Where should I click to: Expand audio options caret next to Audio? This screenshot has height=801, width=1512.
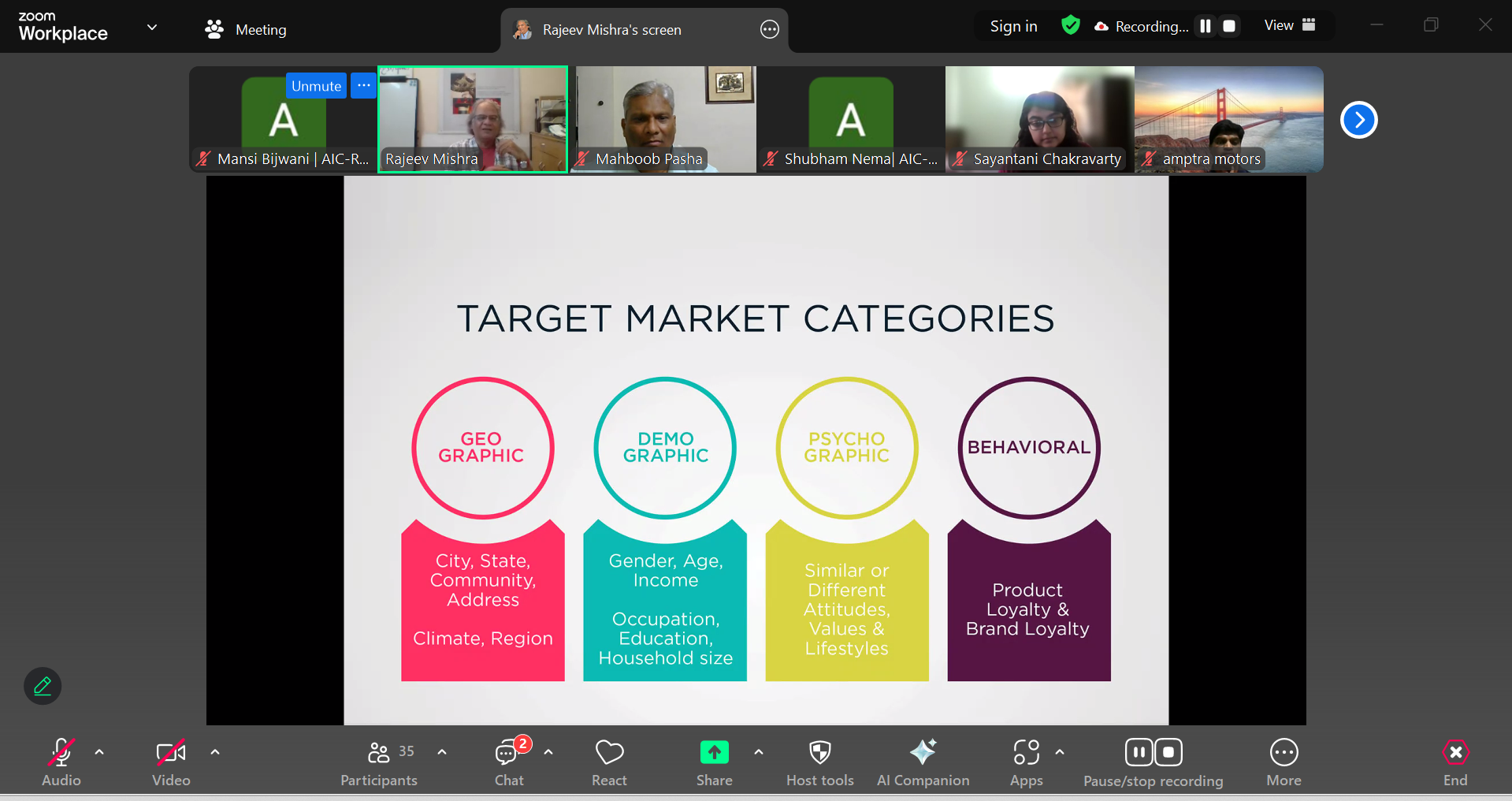[x=99, y=752]
